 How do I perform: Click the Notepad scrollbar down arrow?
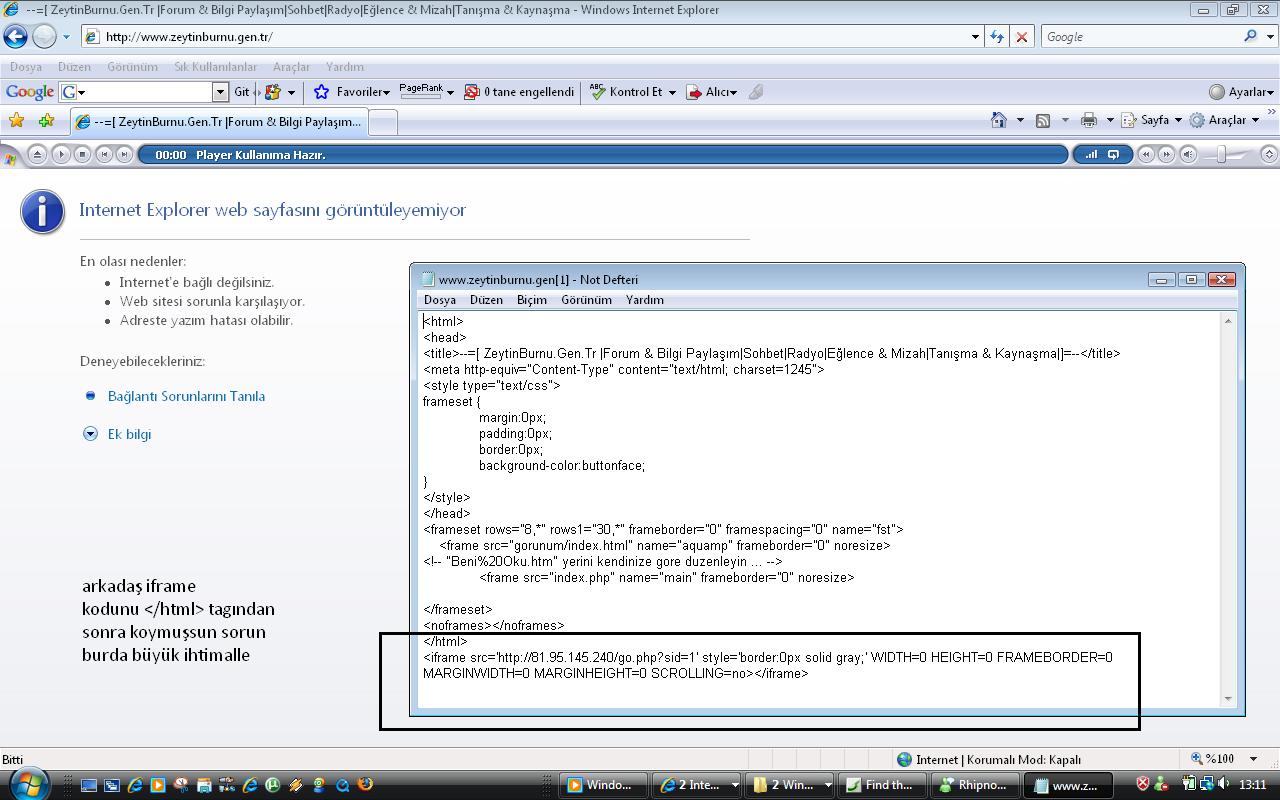coord(1228,699)
